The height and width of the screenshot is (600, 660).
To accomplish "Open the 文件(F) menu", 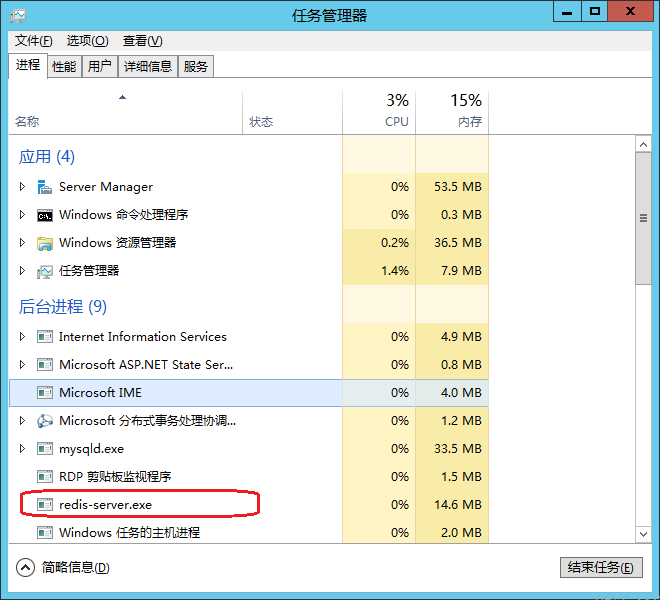I will 34,41.
